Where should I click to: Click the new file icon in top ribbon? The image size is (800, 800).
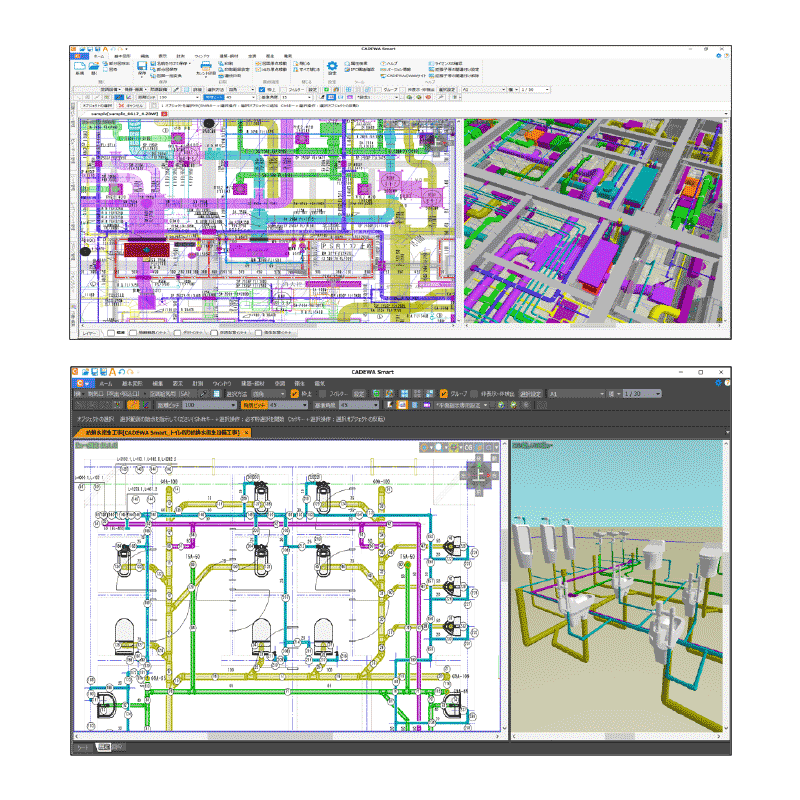[x=78, y=66]
